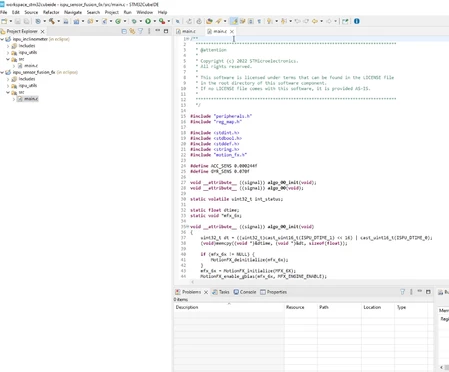Open the Source menu
This screenshot has width=449, height=372.
tap(31, 12)
